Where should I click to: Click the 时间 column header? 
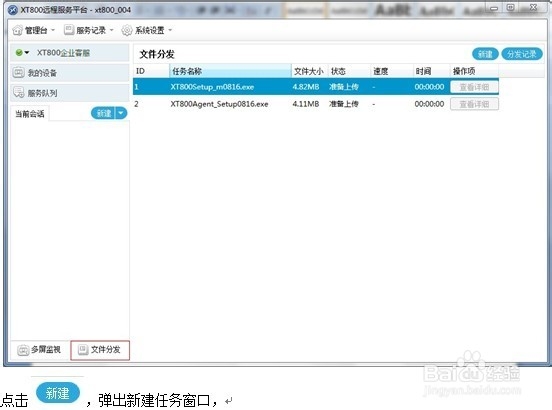pos(431,71)
